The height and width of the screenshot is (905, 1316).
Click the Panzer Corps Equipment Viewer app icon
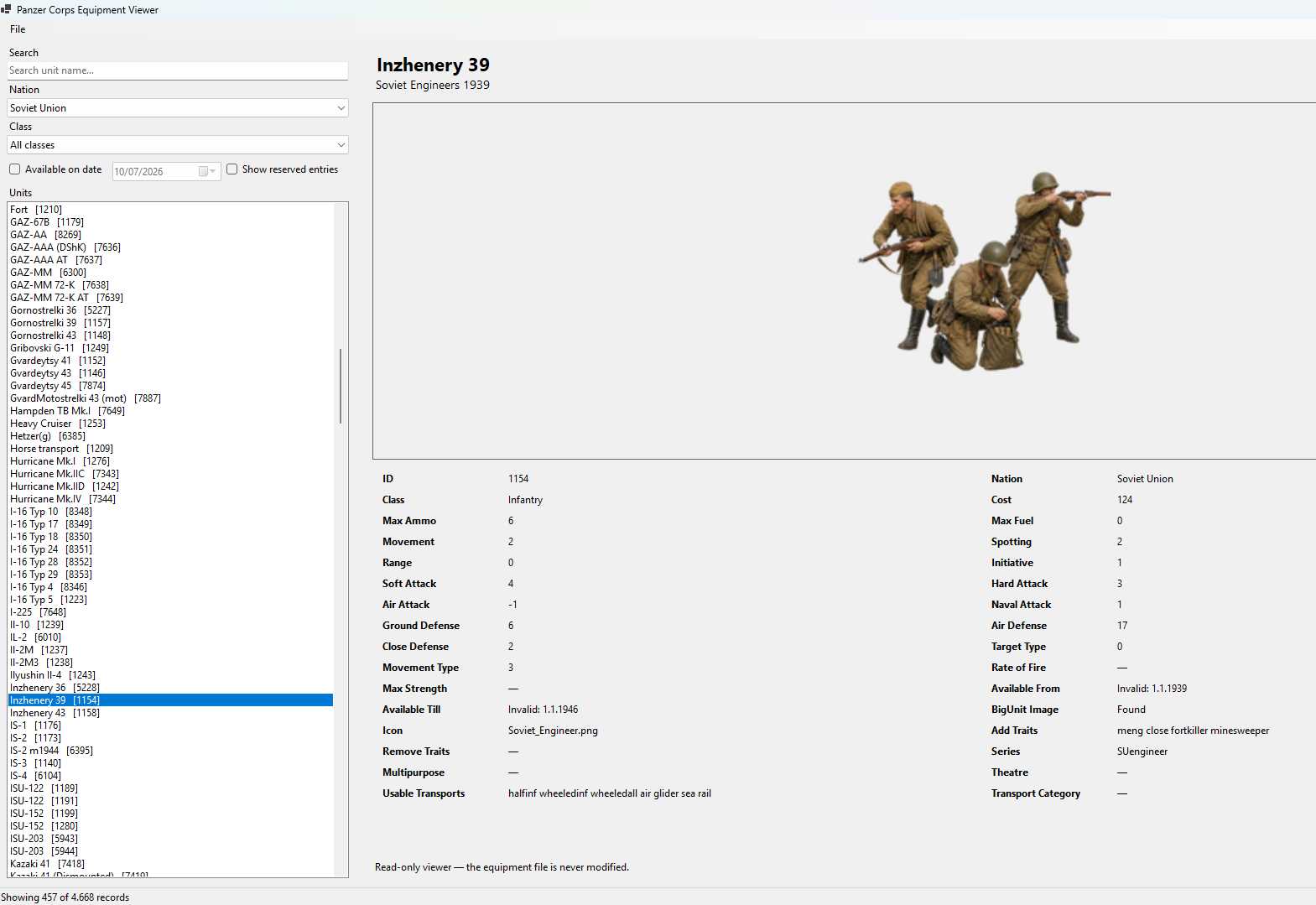point(7,10)
